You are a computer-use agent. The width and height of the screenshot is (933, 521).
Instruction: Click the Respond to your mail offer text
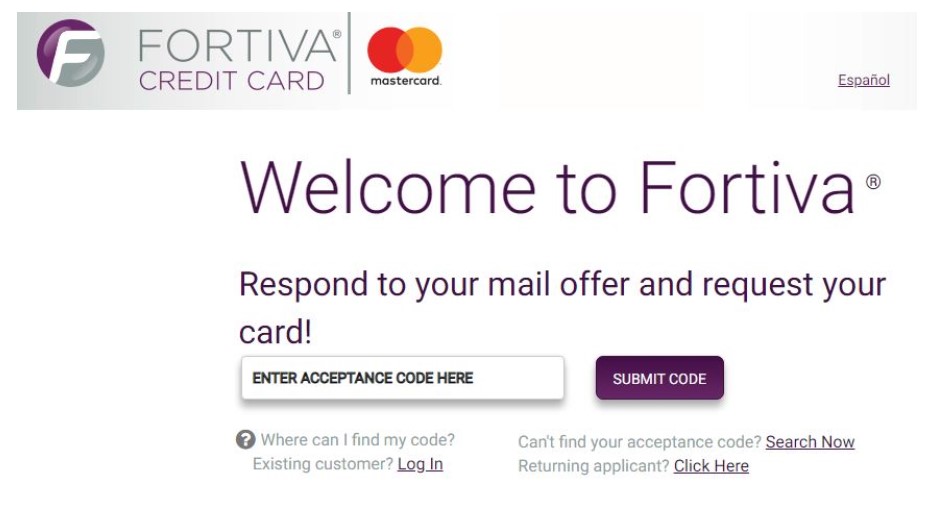562,307
